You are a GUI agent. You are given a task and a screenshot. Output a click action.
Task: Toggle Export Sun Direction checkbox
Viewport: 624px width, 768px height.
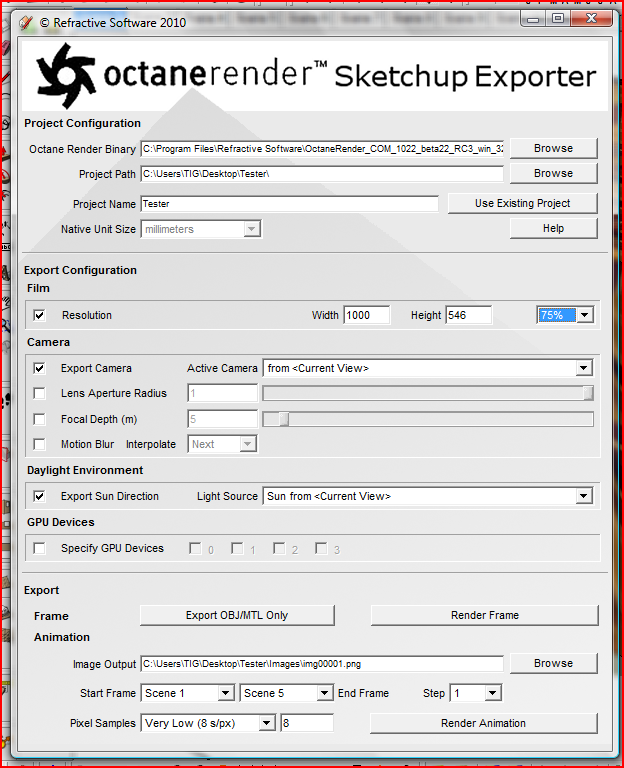click(40, 496)
